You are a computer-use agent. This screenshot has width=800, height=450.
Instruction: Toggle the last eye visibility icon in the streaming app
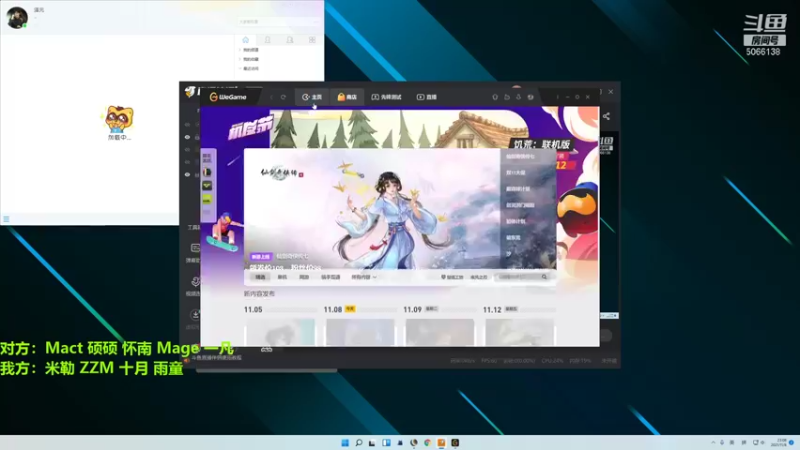point(187,174)
